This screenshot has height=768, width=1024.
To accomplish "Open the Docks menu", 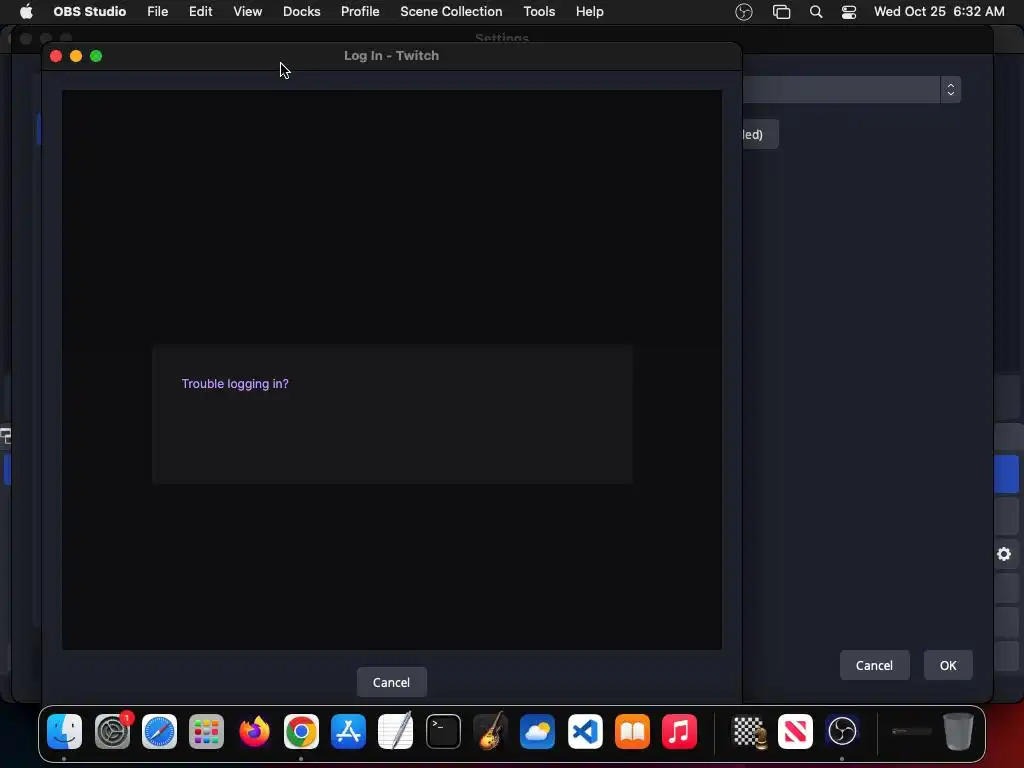I will pos(301,11).
